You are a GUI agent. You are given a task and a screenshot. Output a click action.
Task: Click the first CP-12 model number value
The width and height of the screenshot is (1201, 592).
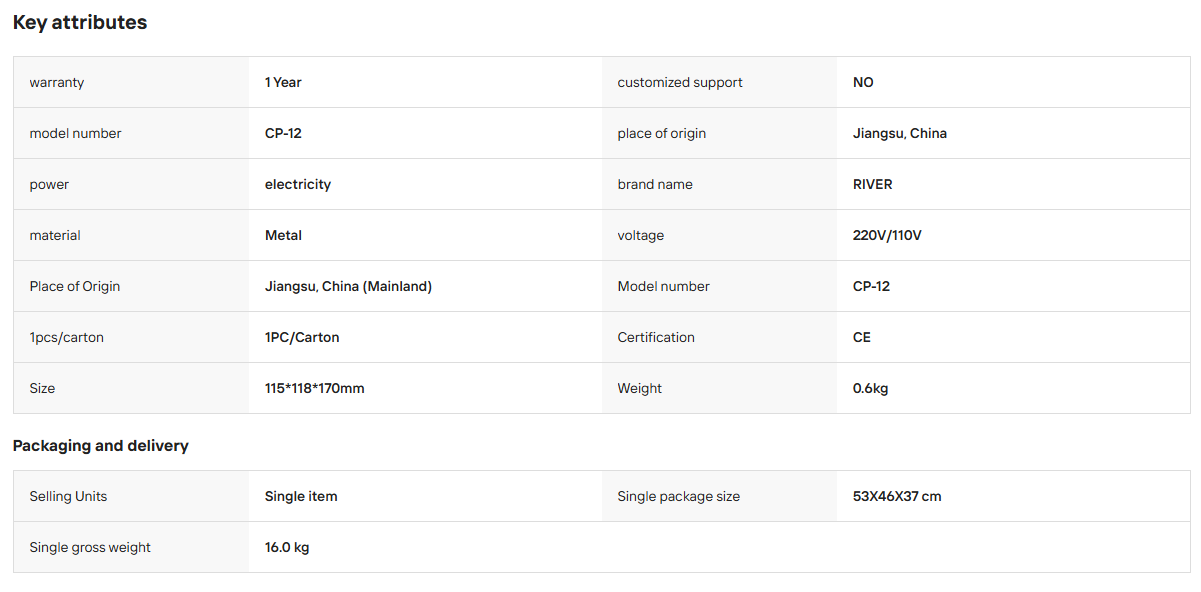pyautogui.click(x=283, y=133)
